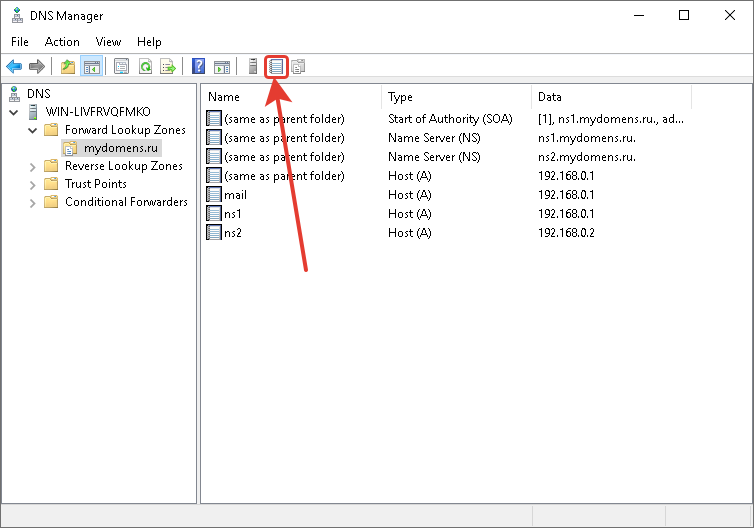The height and width of the screenshot is (528, 754).
Task: Select the mail record name
Action: [236, 195]
